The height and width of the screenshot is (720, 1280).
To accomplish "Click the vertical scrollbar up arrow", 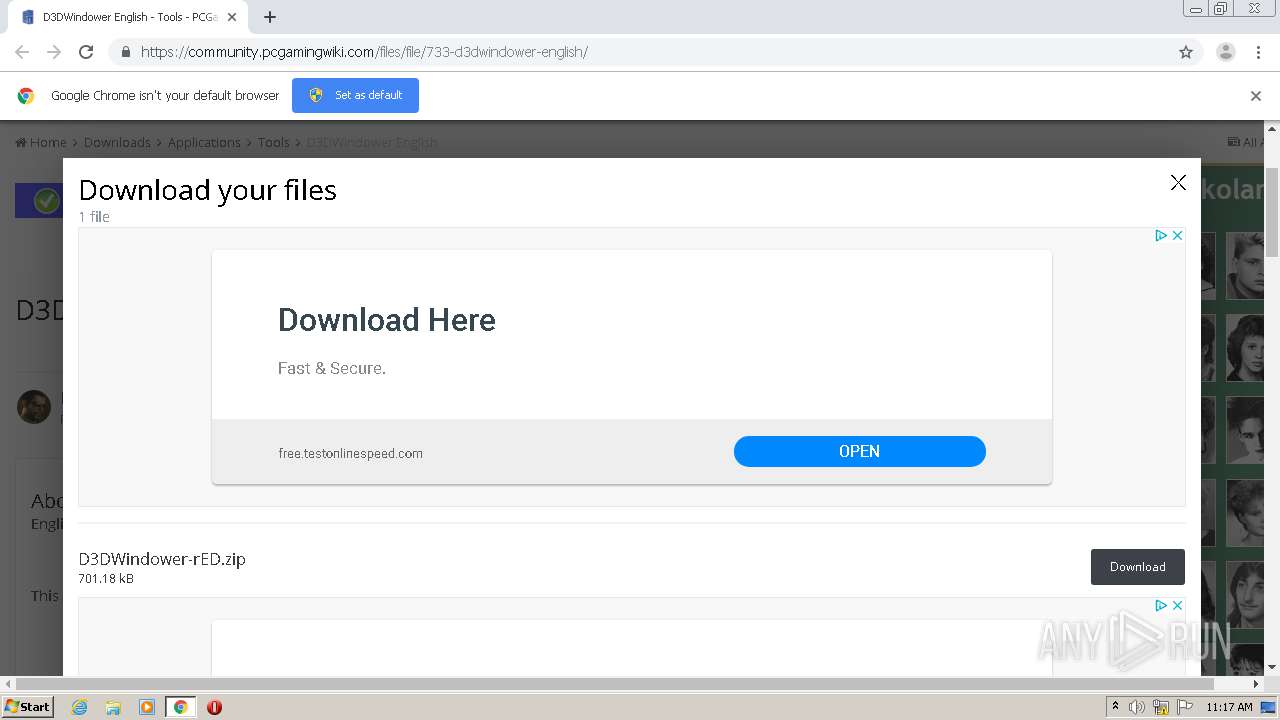I will [x=1272, y=128].
